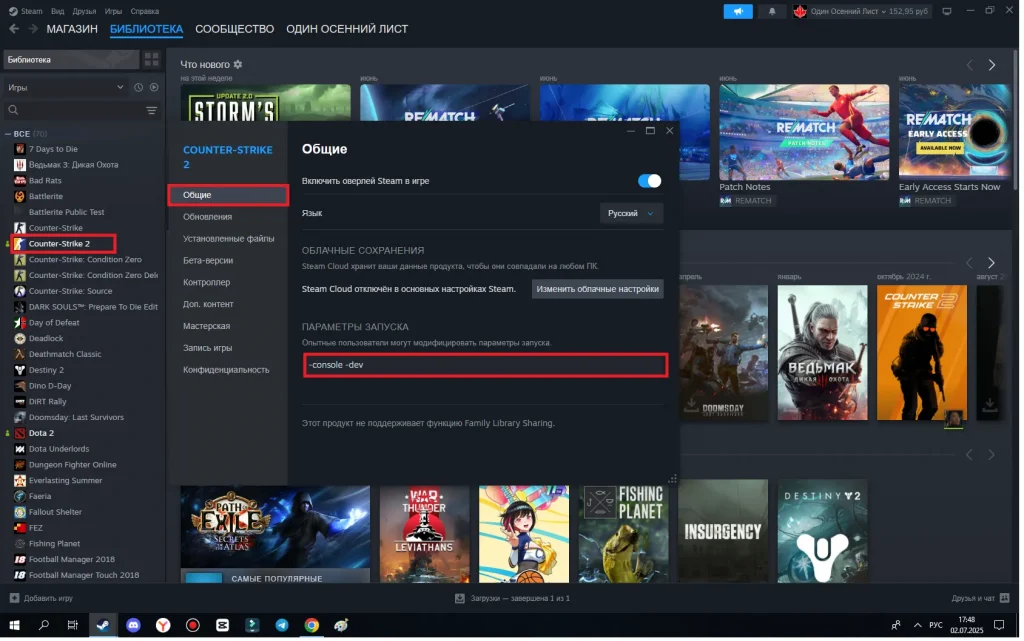This screenshot has height=641, width=1024.
Task: Open the library filter options icon
Action: 152,110
